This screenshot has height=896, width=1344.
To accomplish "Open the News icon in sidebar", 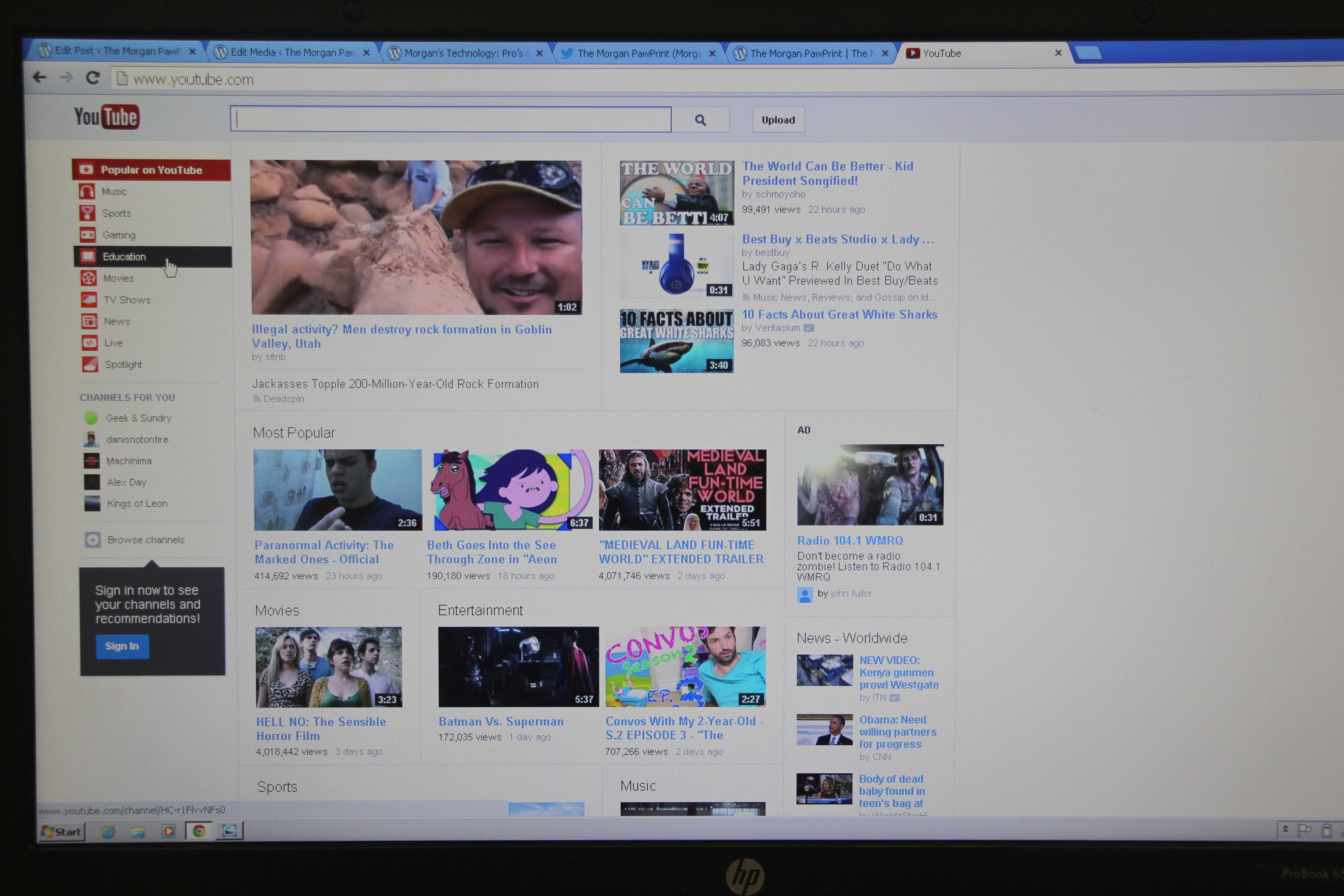I will click(89, 321).
